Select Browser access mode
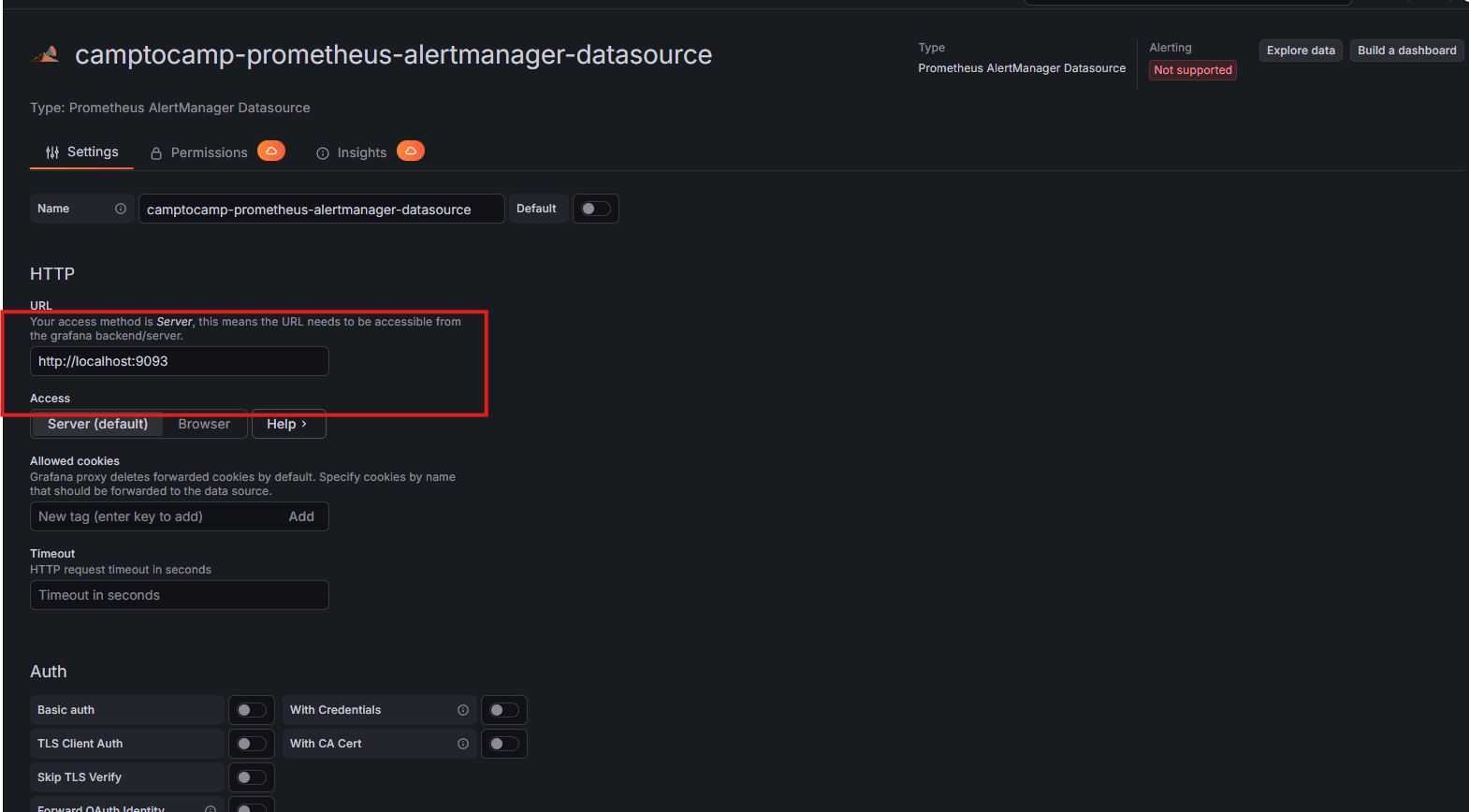 click(204, 424)
